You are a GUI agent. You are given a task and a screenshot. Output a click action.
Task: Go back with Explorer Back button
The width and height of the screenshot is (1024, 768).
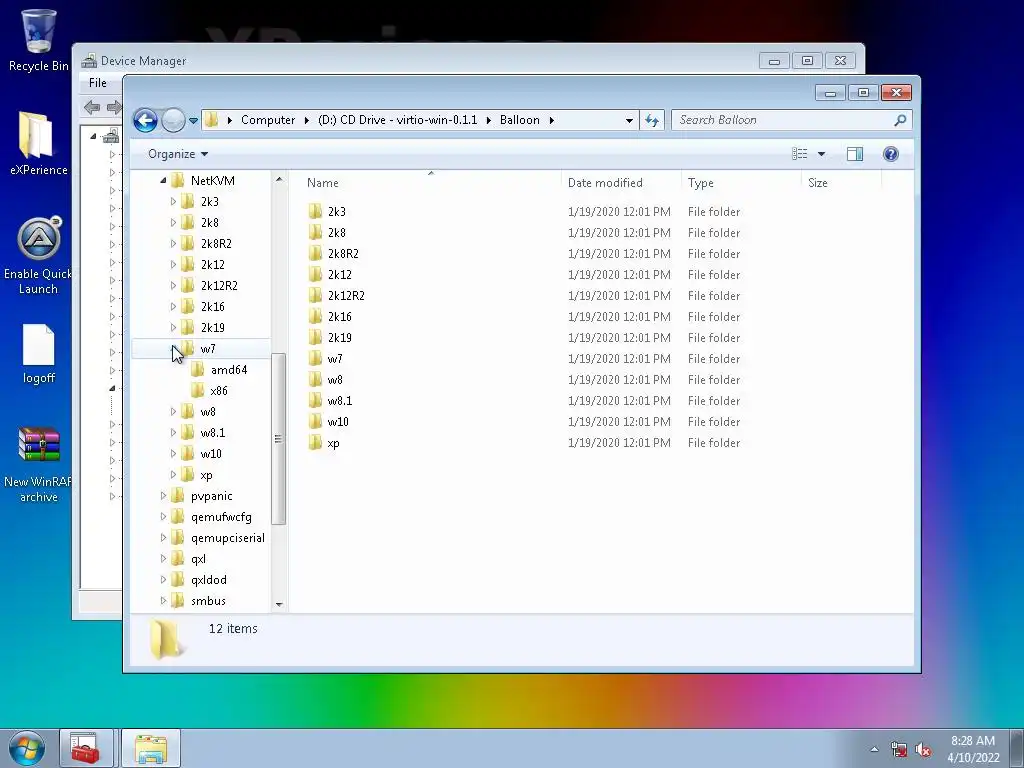(x=145, y=120)
